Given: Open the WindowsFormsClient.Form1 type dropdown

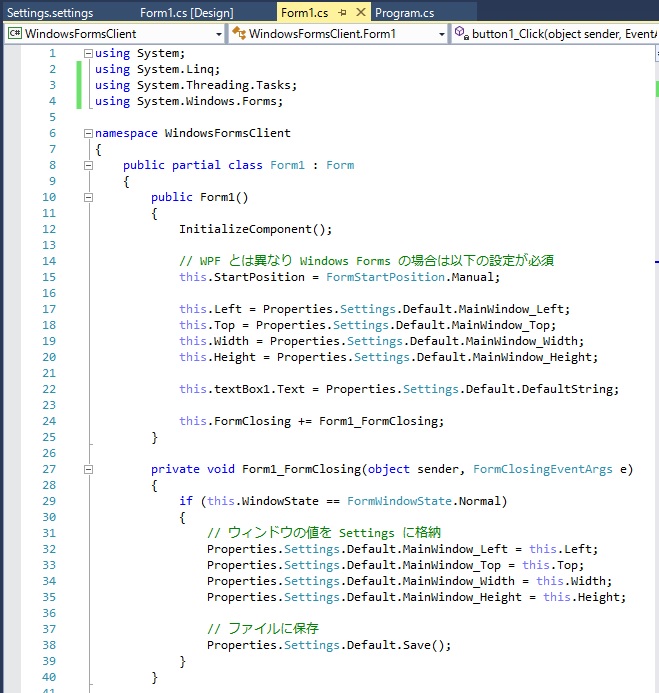Looking at the screenshot, I should [442, 34].
